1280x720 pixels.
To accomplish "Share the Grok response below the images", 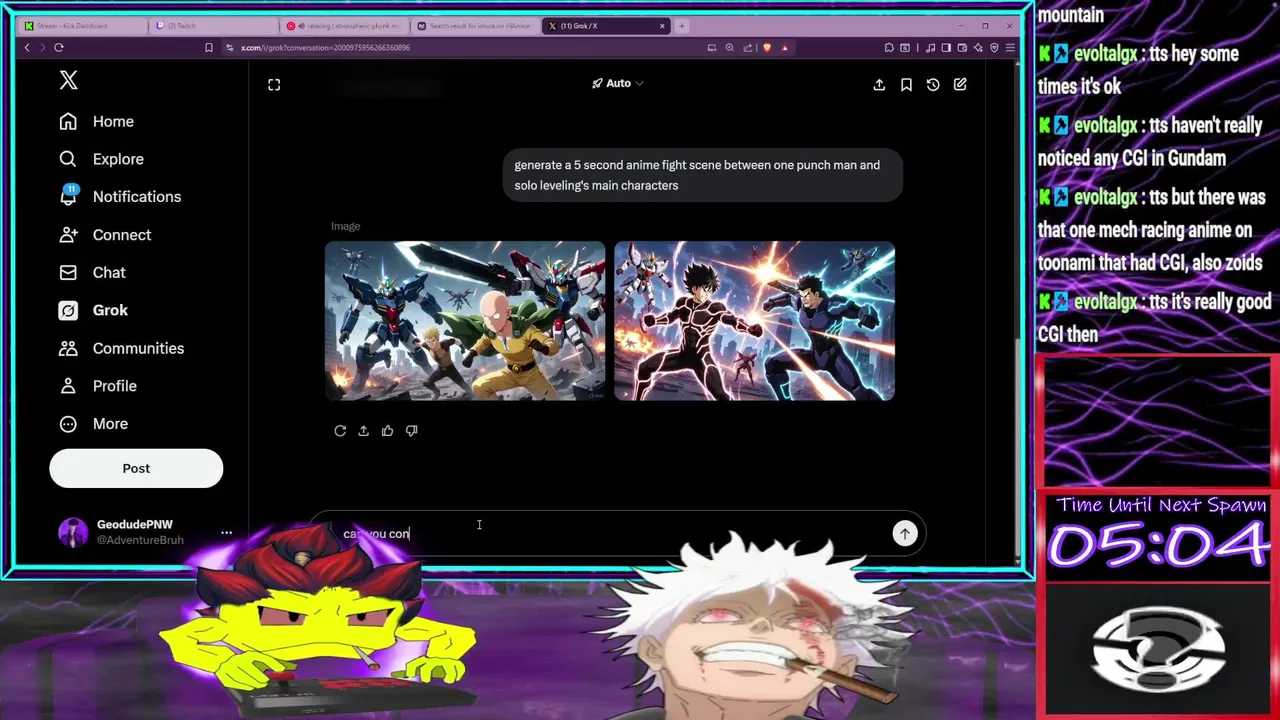I will pyautogui.click(x=363, y=431).
